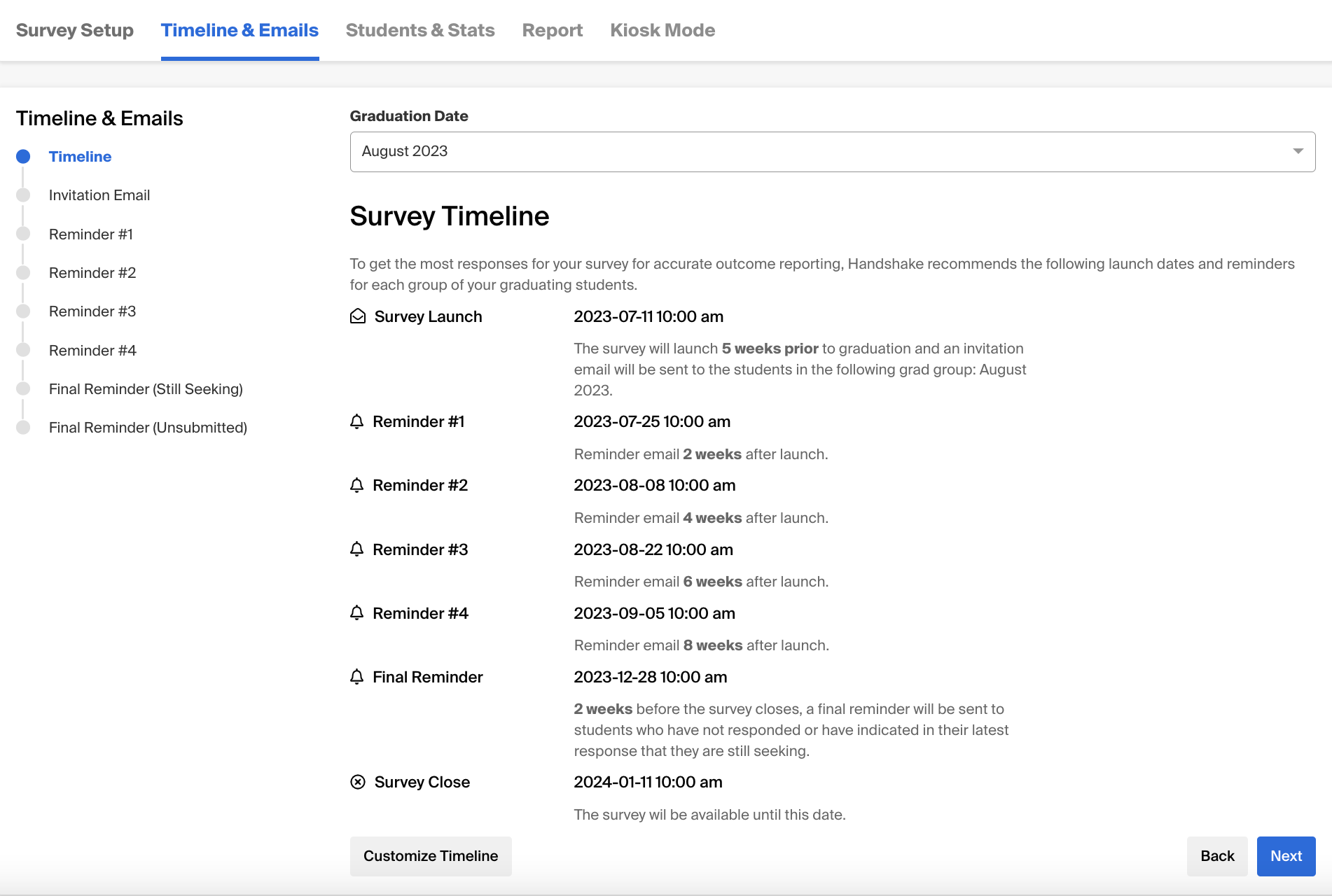Click the '5 weeks prior' launch description
1332x896 pixels.
[x=800, y=370]
